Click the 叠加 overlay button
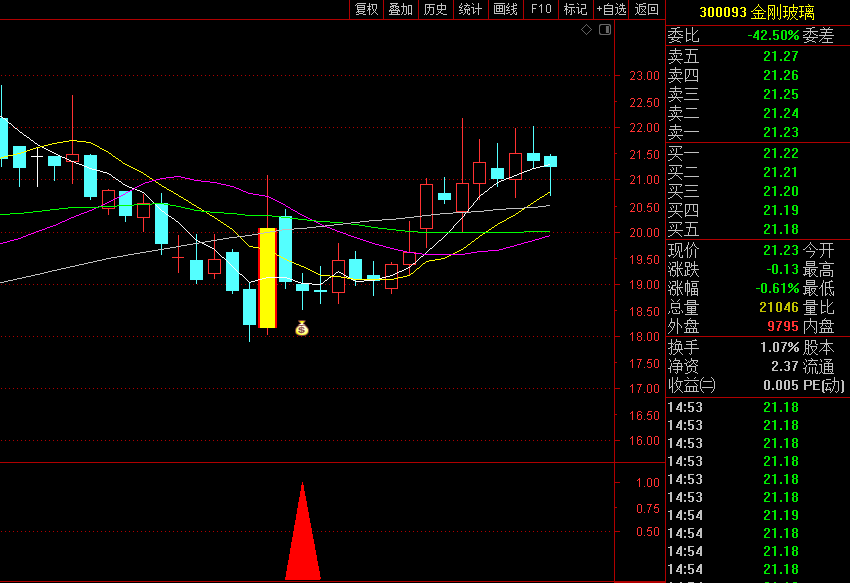Screen dimensions: 850x583 point(401,9)
